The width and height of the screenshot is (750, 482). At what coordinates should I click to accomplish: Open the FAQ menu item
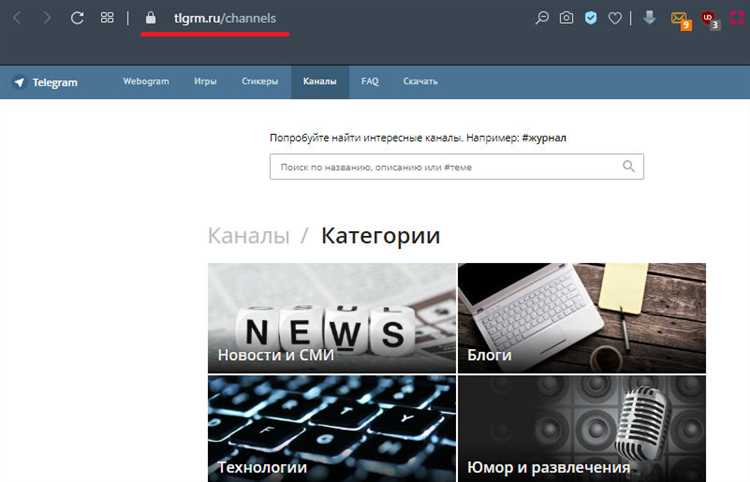click(x=370, y=81)
